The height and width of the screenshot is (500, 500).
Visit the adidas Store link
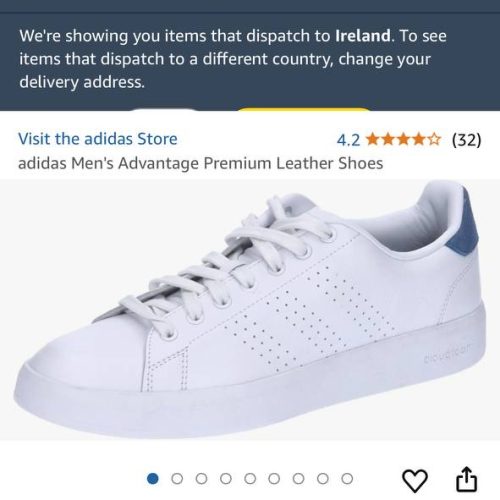pos(98,139)
